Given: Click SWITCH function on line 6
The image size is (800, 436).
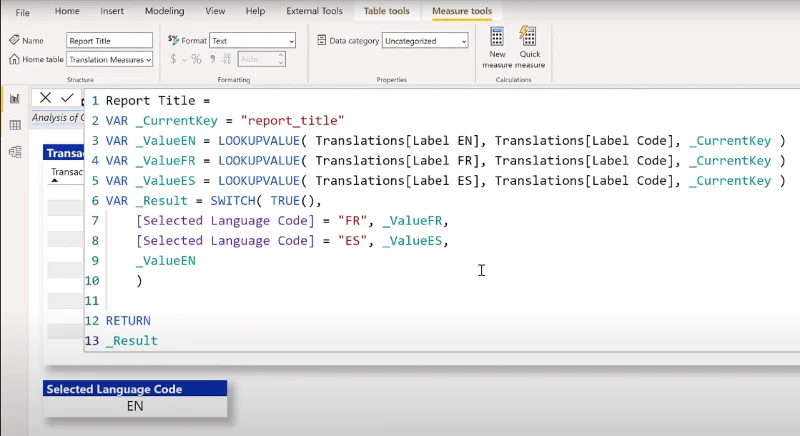Looking at the screenshot, I should 233,200.
